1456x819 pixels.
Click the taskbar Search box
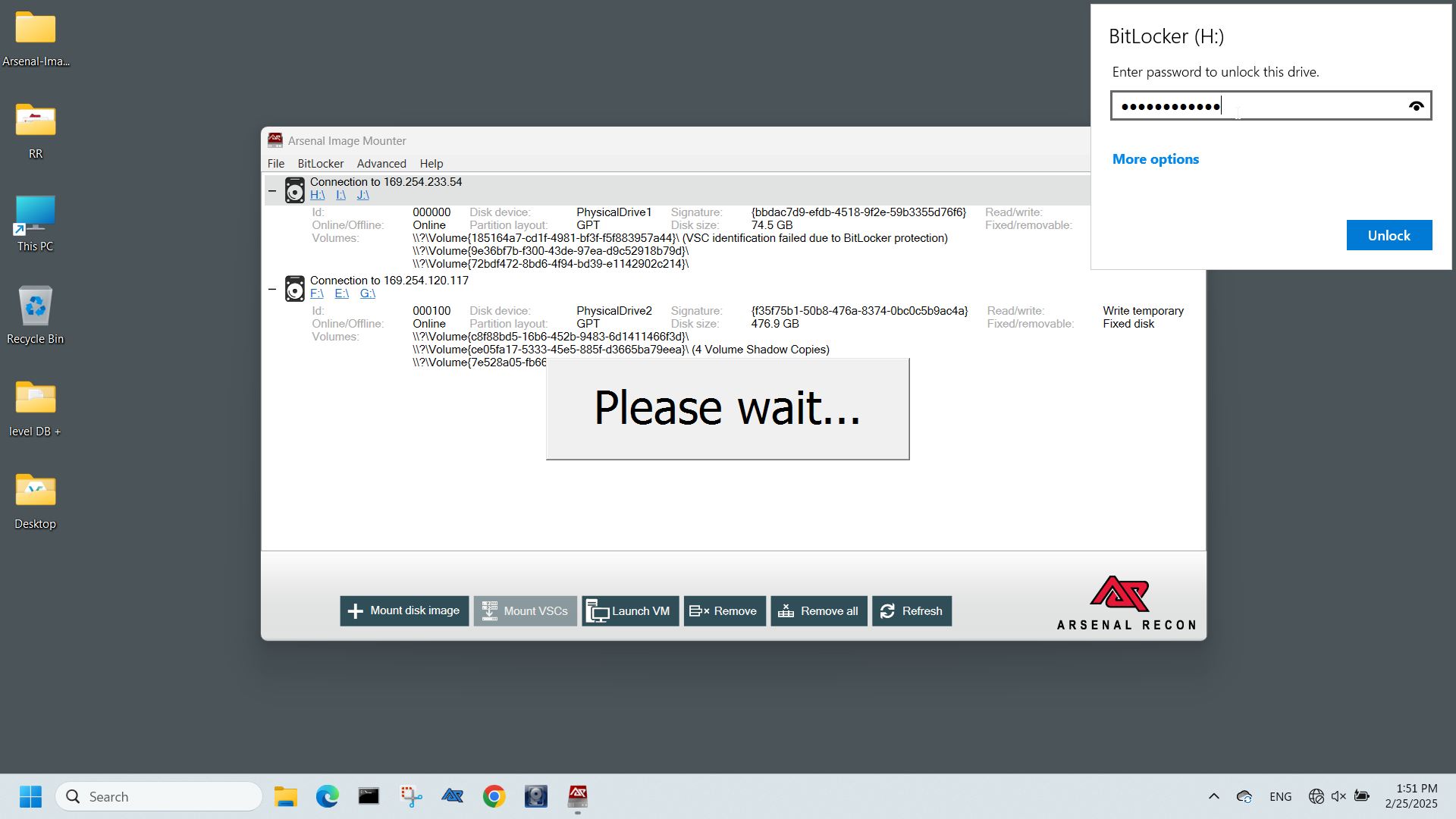159,796
